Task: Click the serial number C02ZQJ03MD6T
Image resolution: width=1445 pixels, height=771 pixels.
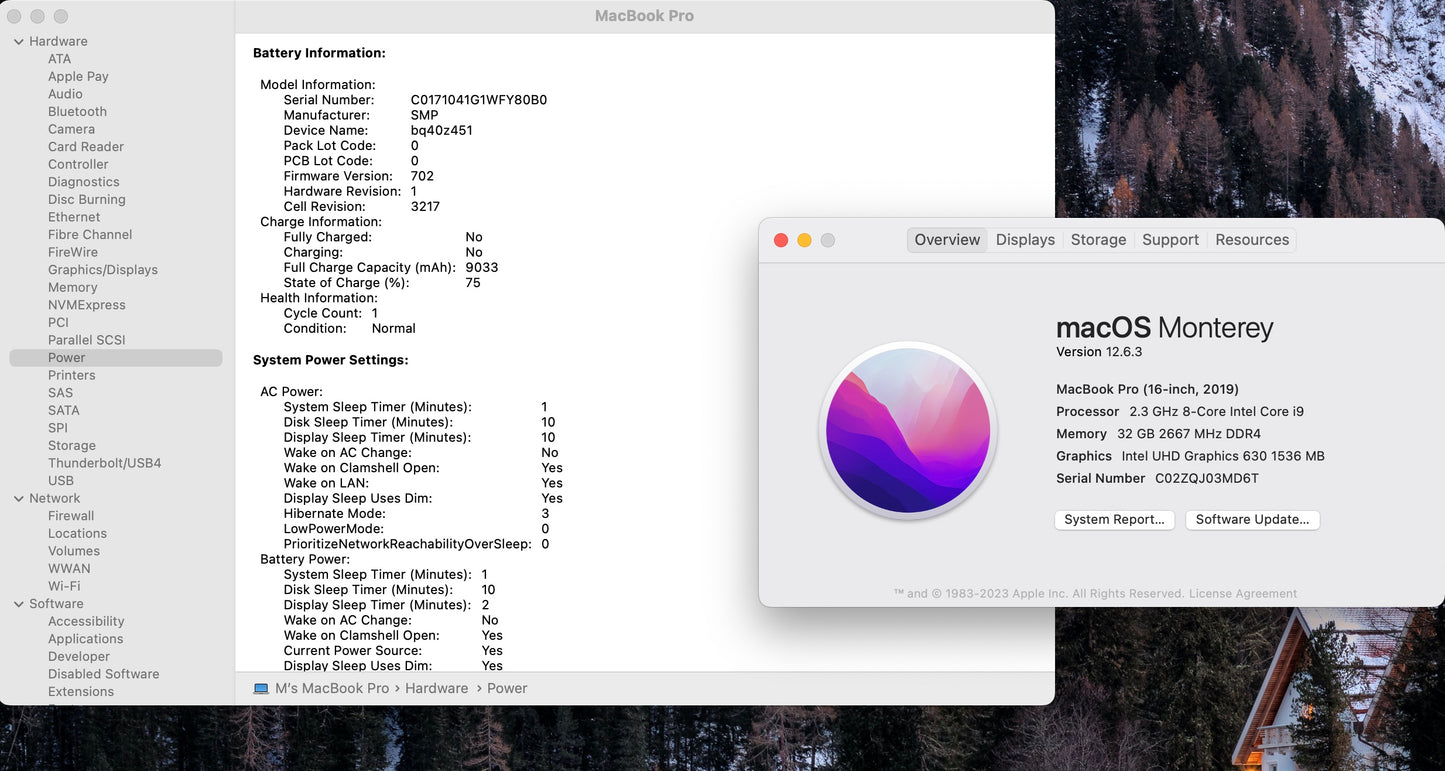Action: point(1207,478)
